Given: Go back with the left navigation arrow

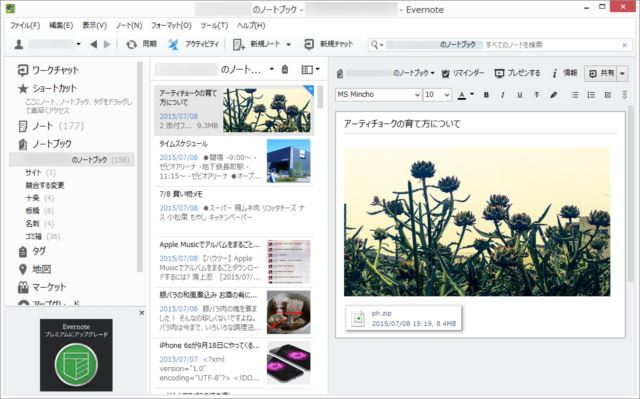Looking at the screenshot, I should pos(93,44).
